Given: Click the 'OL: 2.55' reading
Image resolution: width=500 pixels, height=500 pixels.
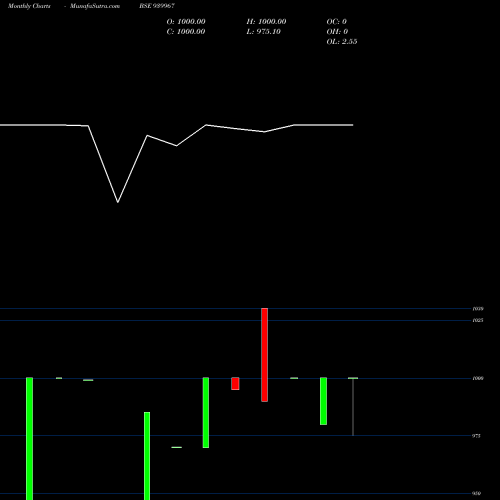Looking at the screenshot, I should [x=342, y=42].
